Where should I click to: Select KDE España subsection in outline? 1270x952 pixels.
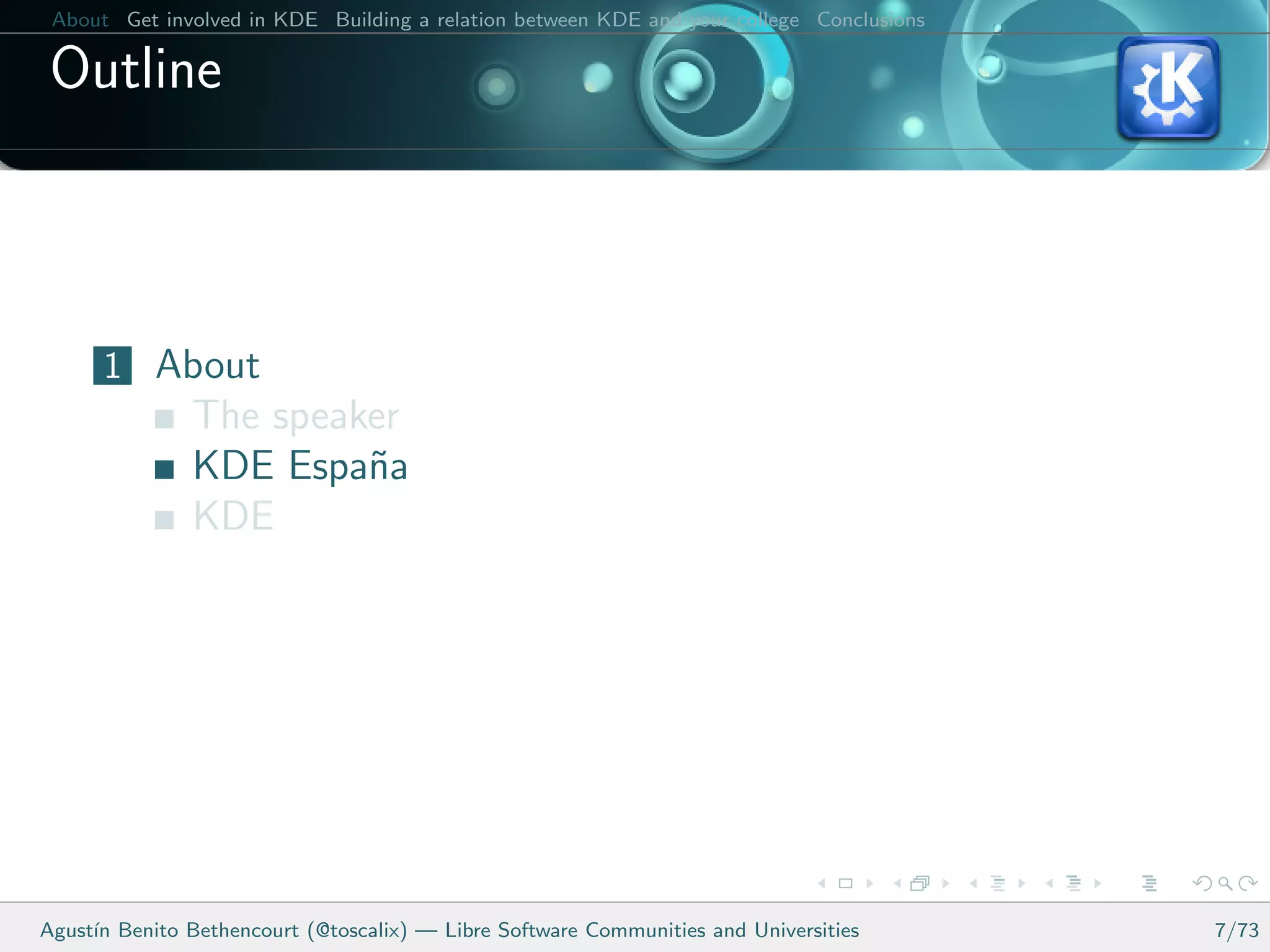300,465
